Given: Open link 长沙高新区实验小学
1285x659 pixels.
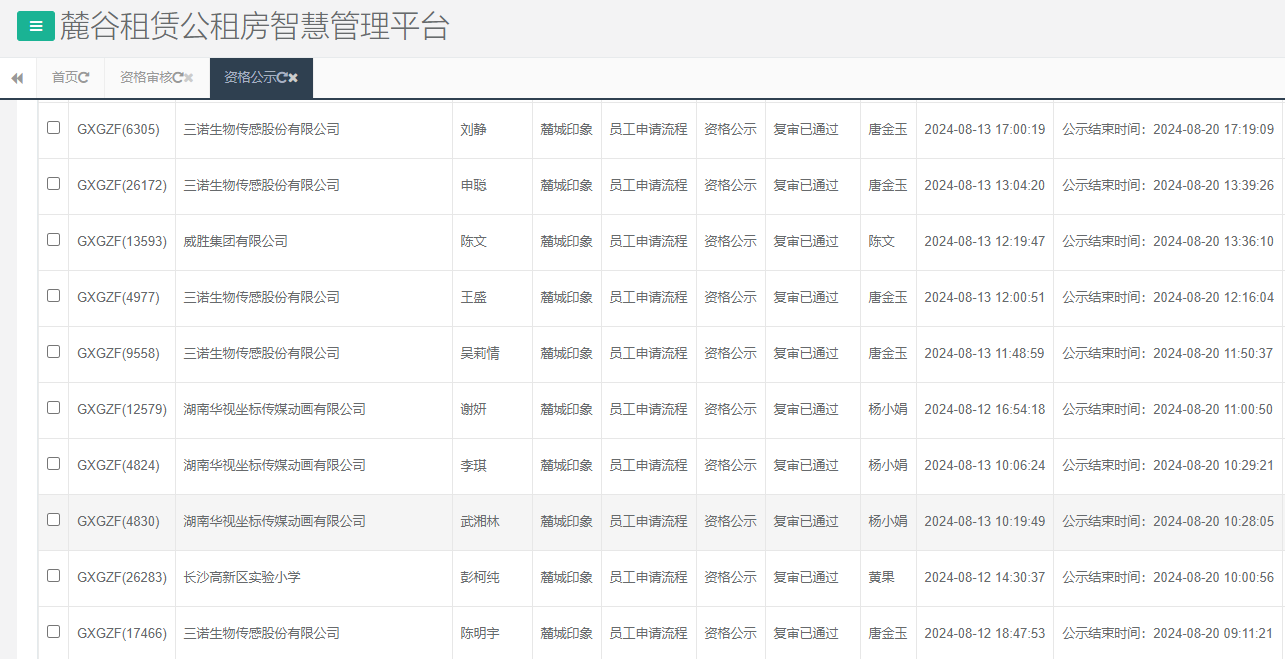Looking at the screenshot, I should 243,577.
